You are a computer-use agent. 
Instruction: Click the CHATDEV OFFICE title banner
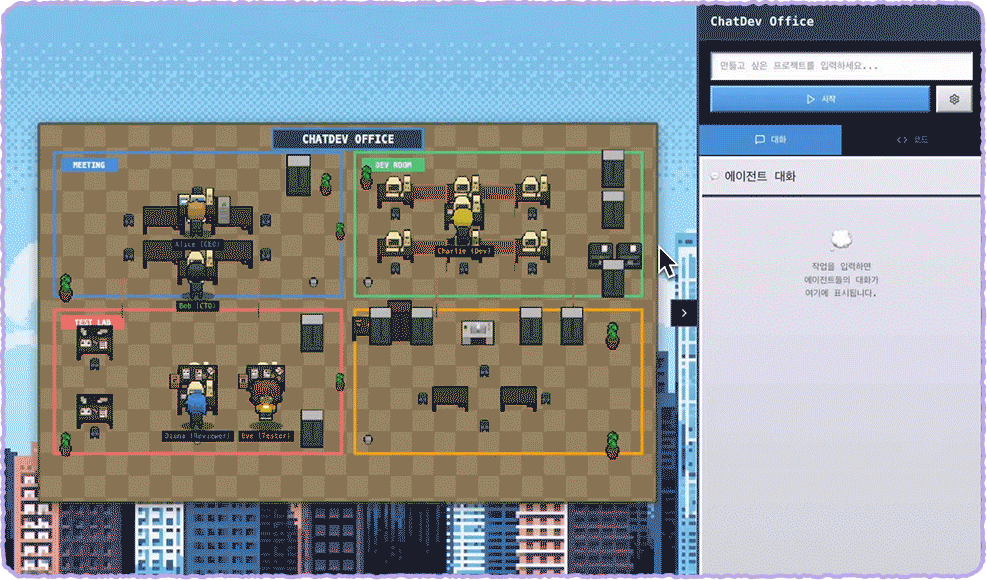[348, 139]
